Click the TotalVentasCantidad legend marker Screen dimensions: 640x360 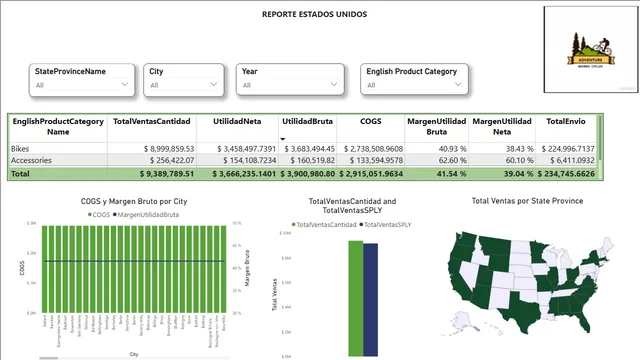[293, 224]
